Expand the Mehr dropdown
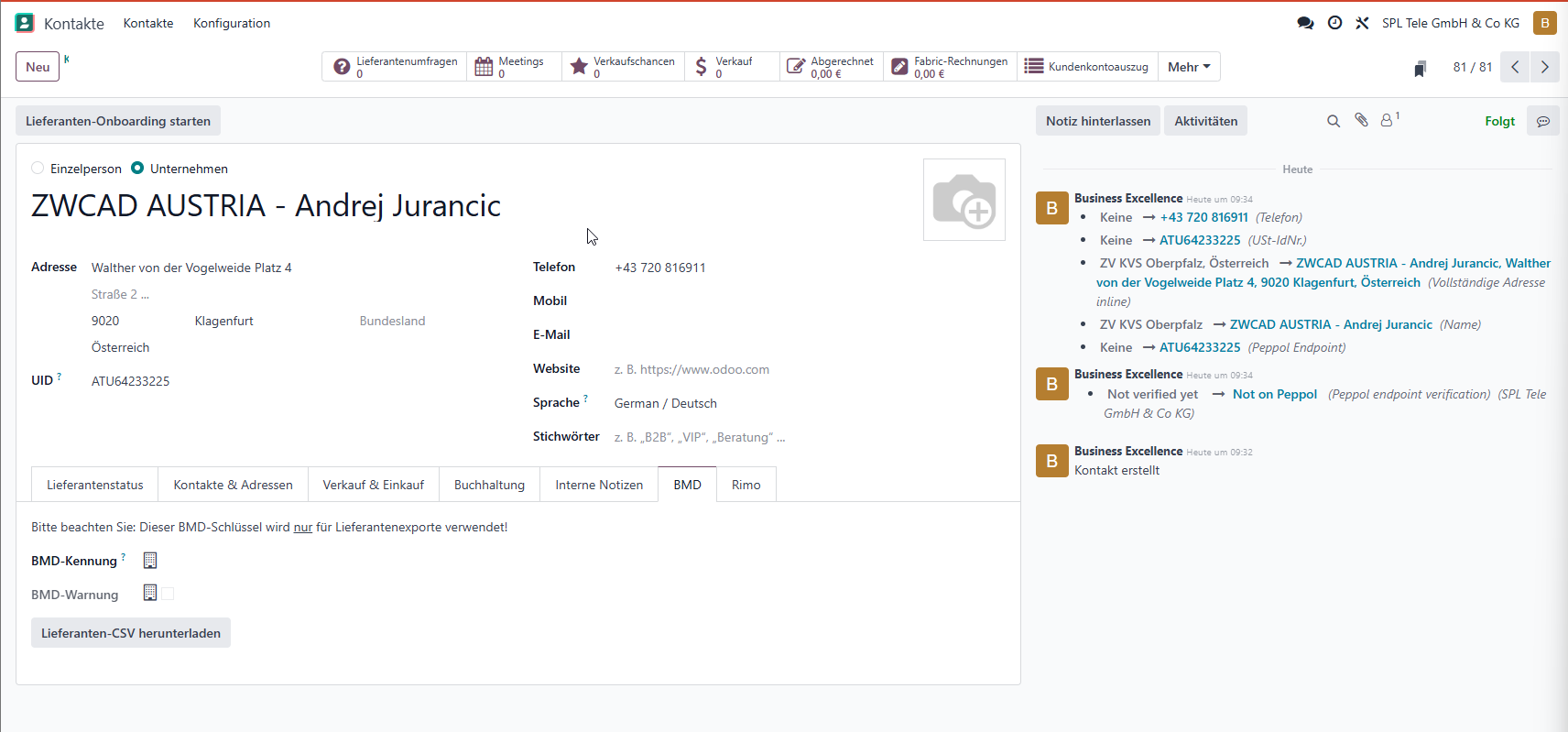The image size is (1568, 732). (1189, 67)
